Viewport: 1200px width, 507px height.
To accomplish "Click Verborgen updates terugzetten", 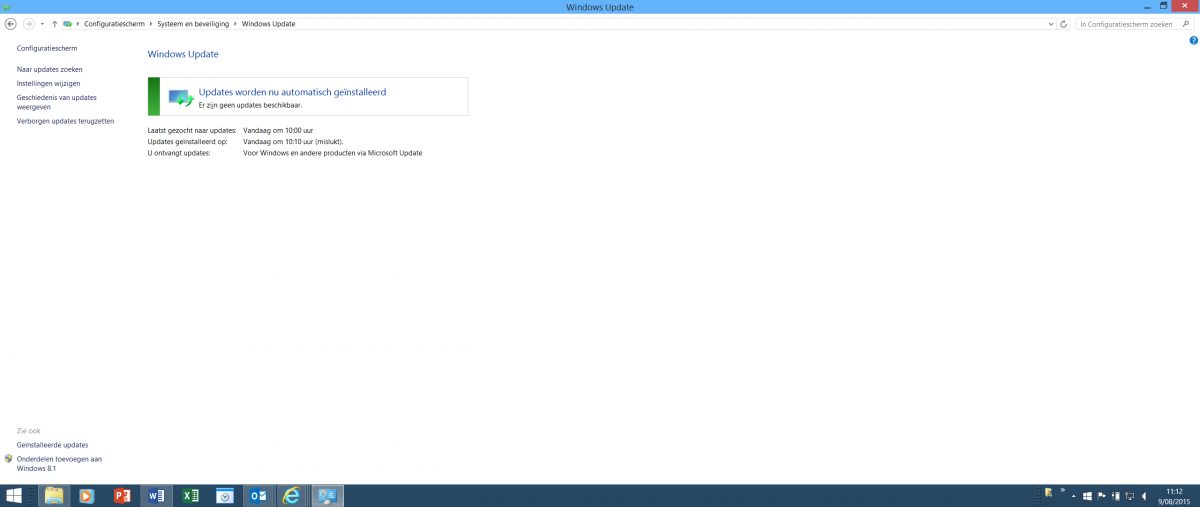I will pyautogui.click(x=66, y=121).
